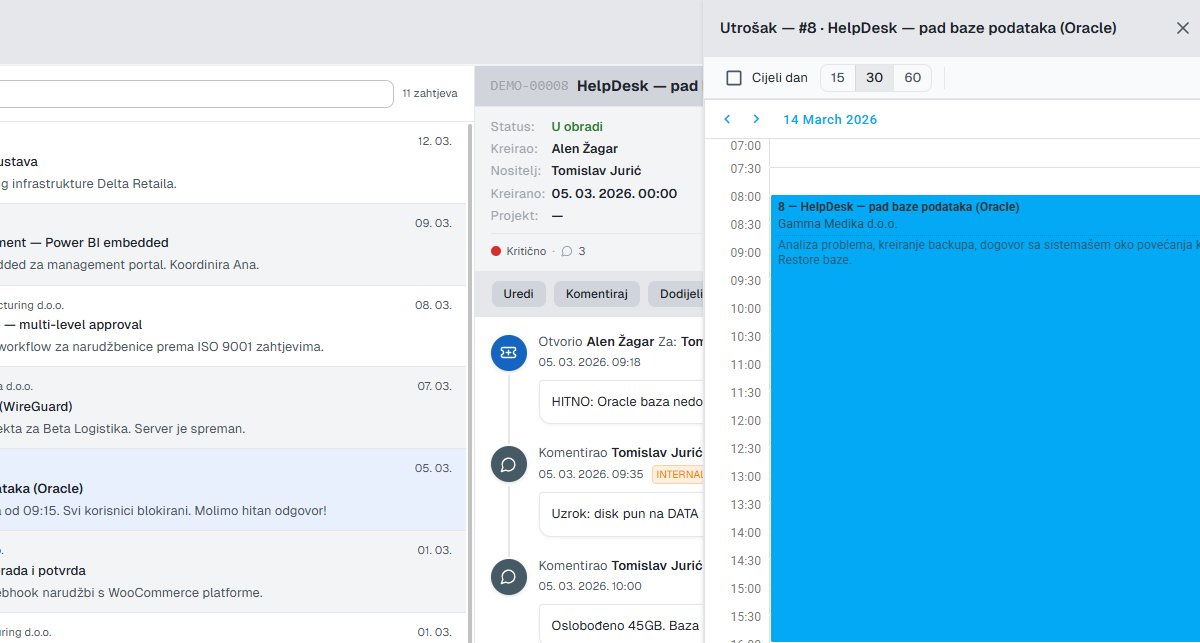Viewport: 1200px width, 643px height.
Task: Enable the Cijeli dan checkbox
Action: [x=736, y=77]
